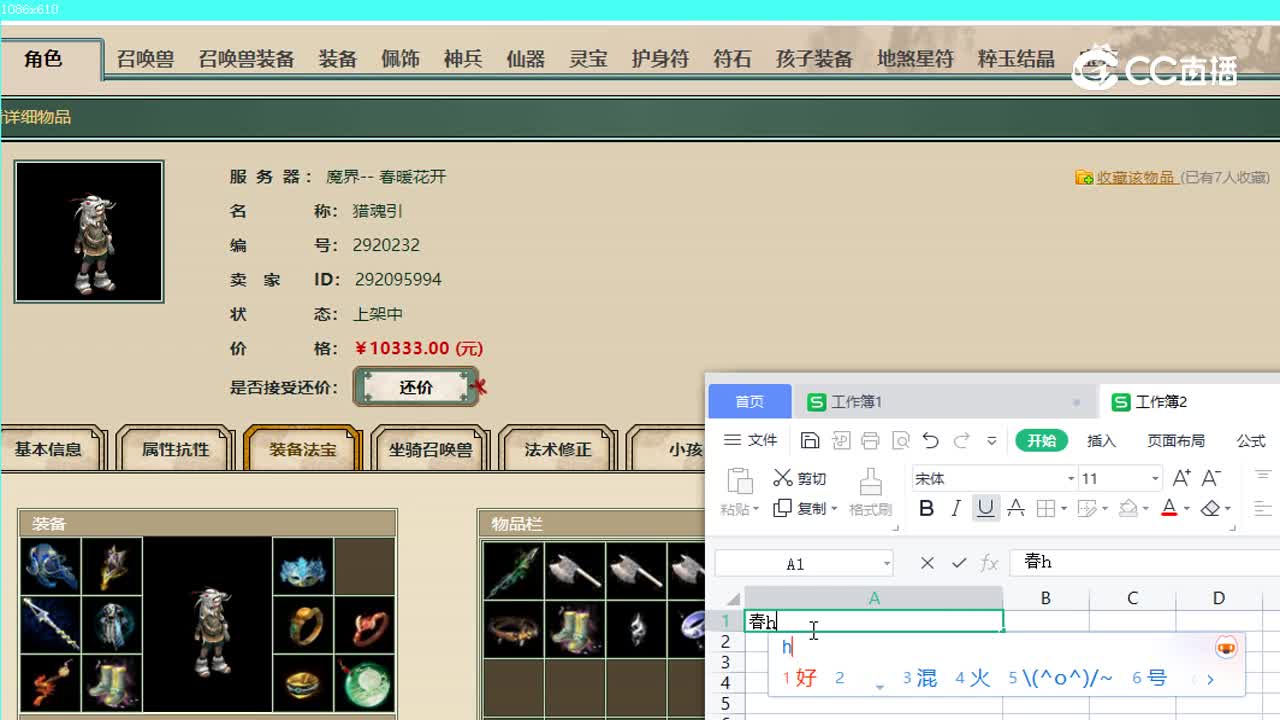This screenshot has height=720, width=1280.
Task: Click the Print icon in WPS toolbar
Action: tap(870, 441)
